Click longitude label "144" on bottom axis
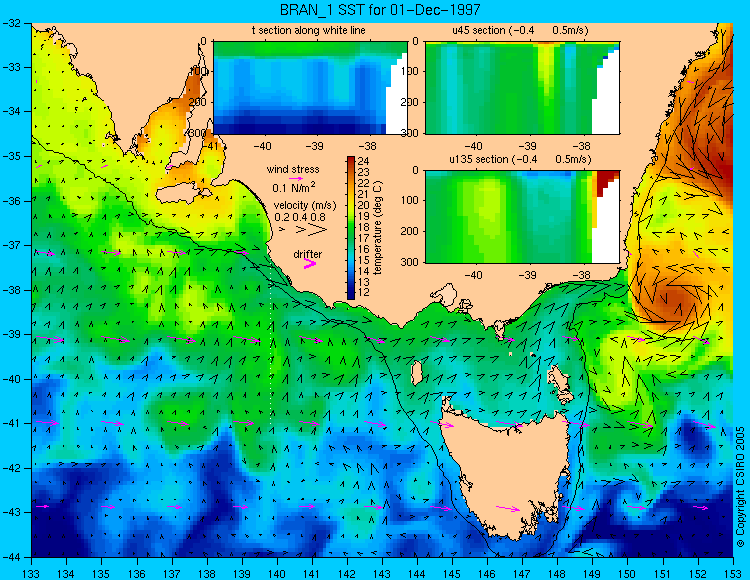 coord(417,573)
